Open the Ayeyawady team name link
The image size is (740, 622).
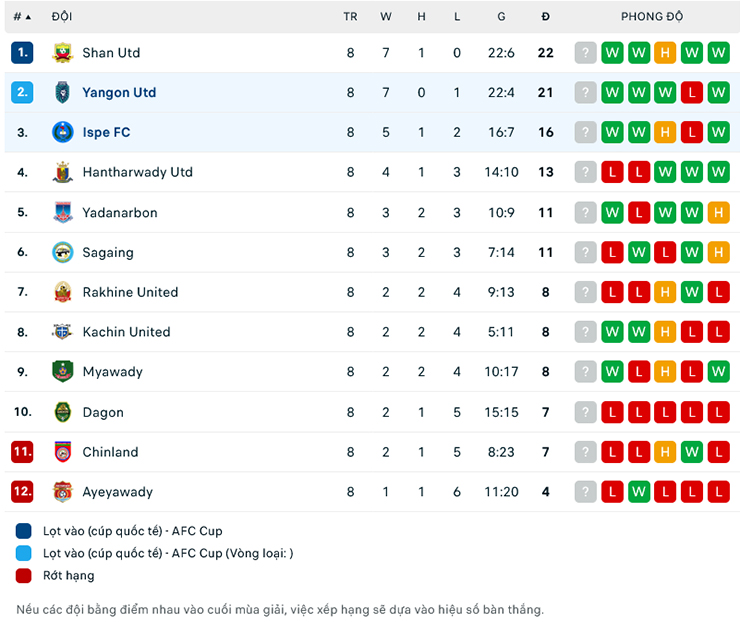(x=117, y=492)
